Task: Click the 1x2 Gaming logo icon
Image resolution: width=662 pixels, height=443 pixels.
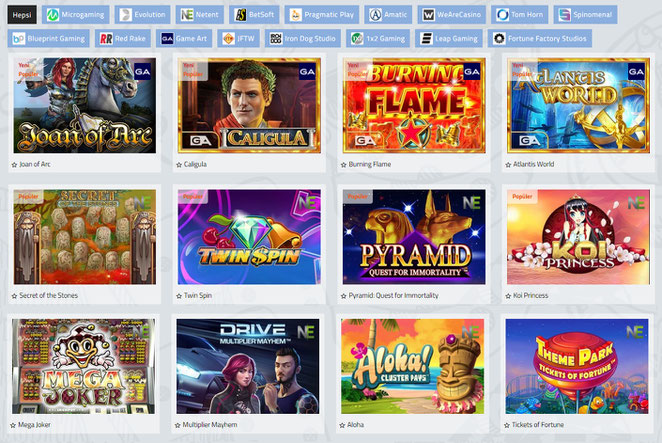Action: 357,39
